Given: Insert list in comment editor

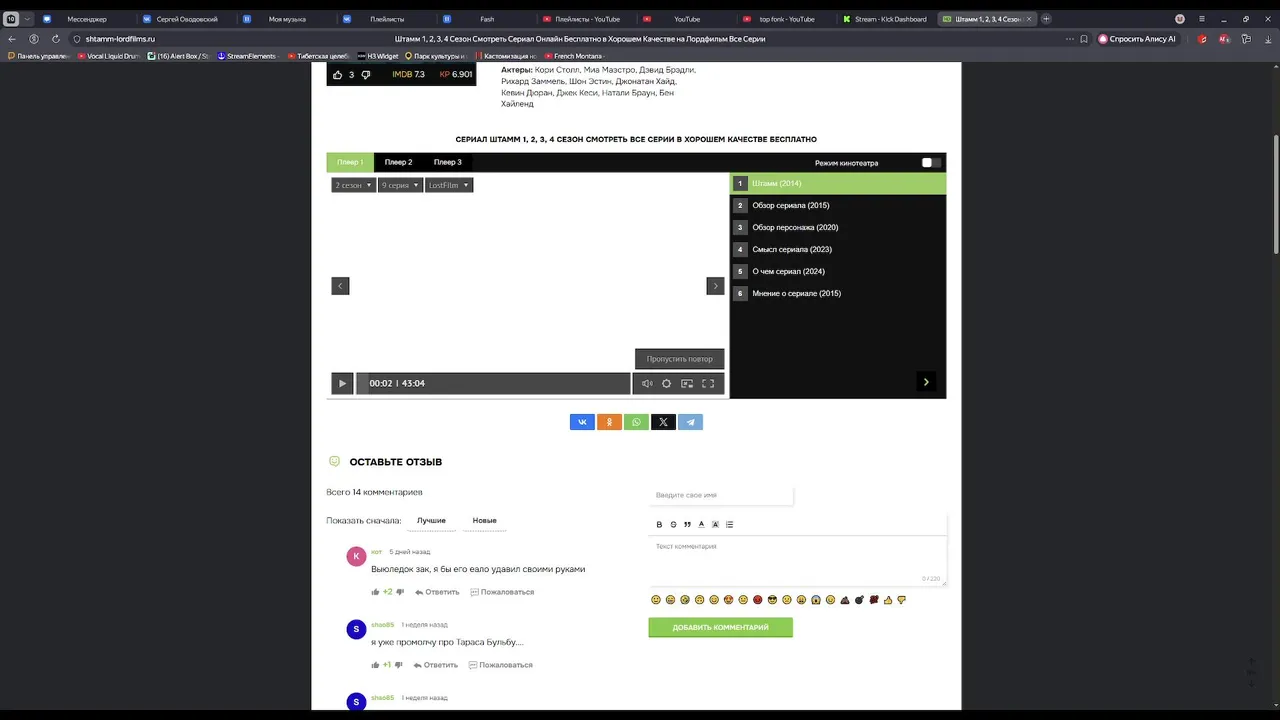Looking at the screenshot, I should click(x=729, y=524).
